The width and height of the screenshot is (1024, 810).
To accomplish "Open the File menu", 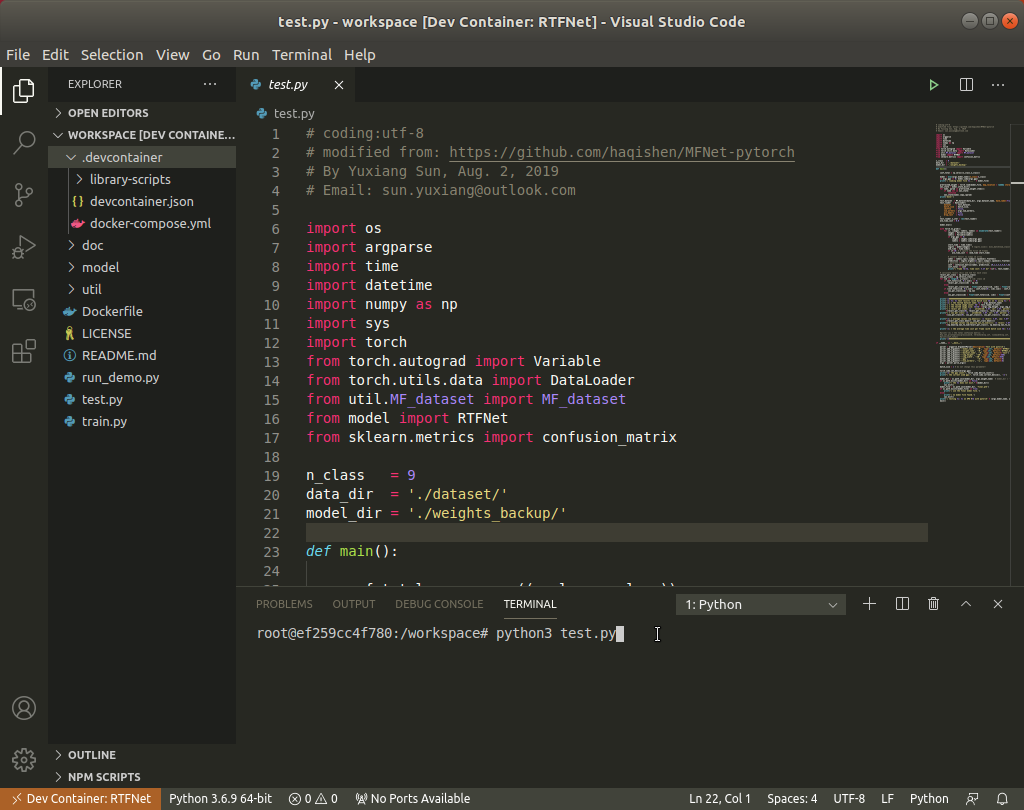I will click(x=18, y=55).
